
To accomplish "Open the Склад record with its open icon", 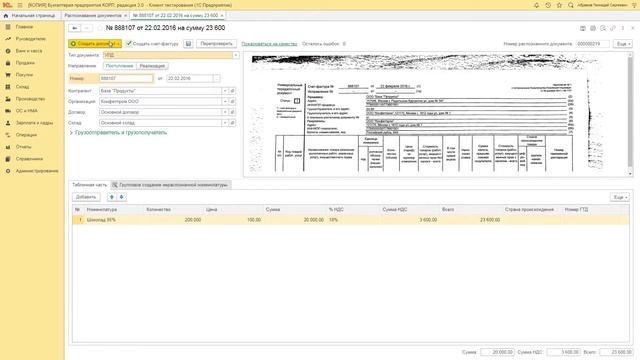I will click(232, 123).
